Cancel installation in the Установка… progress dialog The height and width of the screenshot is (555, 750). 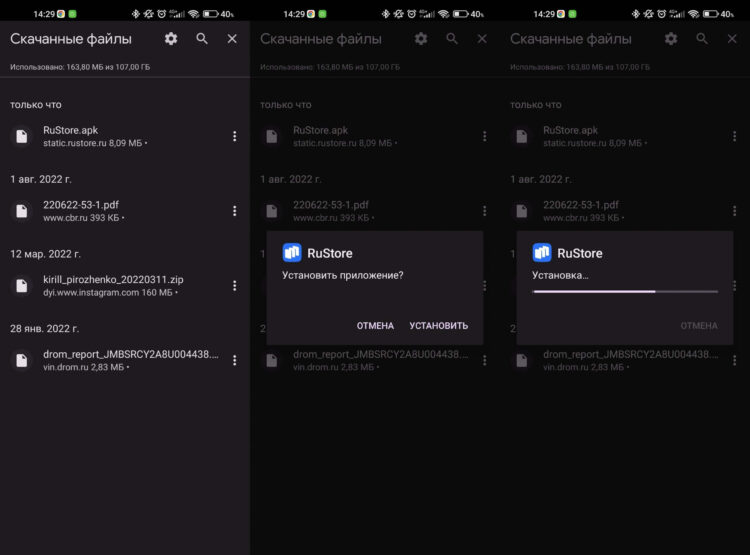coord(699,326)
